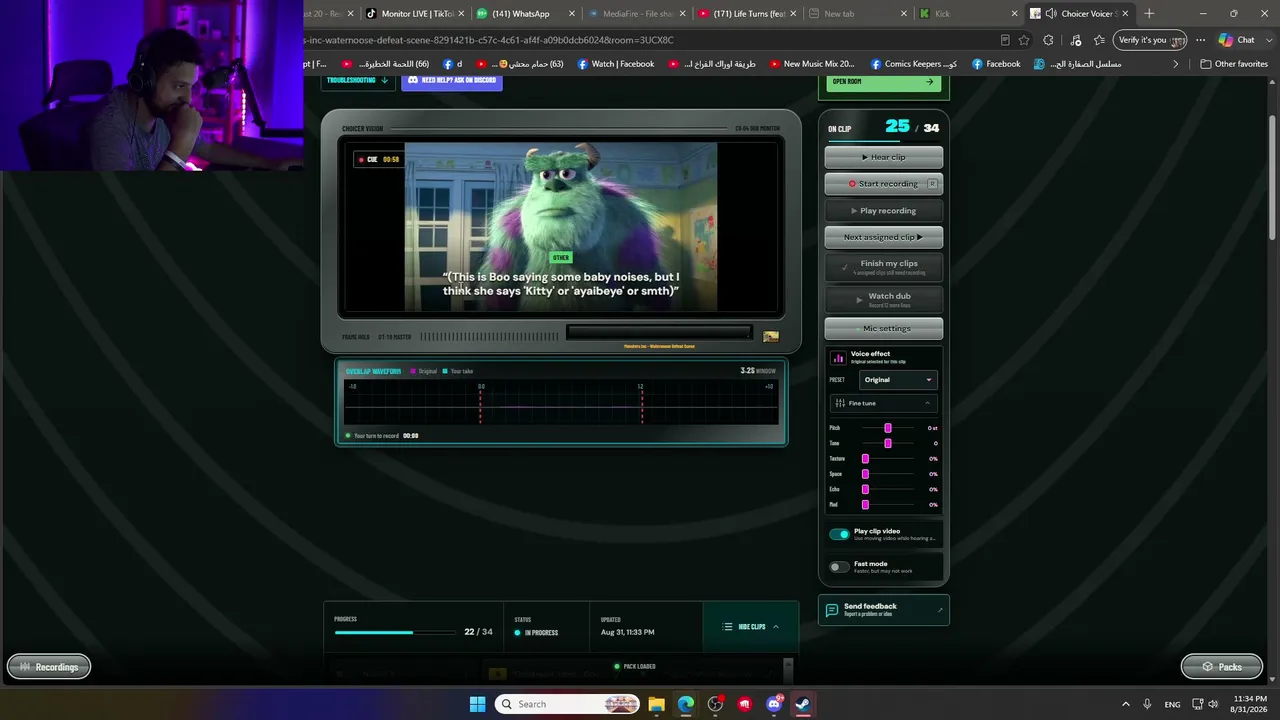The image size is (1280, 720).
Task: Open the voice effect Preset dropdown
Action: pyautogui.click(x=898, y=380)
